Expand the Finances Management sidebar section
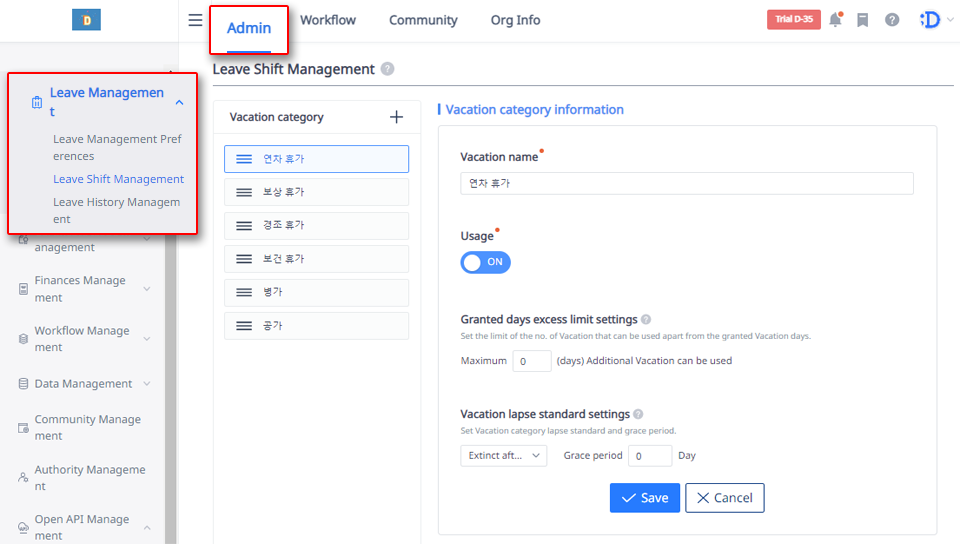960x544 pixels. click(147, 289)
